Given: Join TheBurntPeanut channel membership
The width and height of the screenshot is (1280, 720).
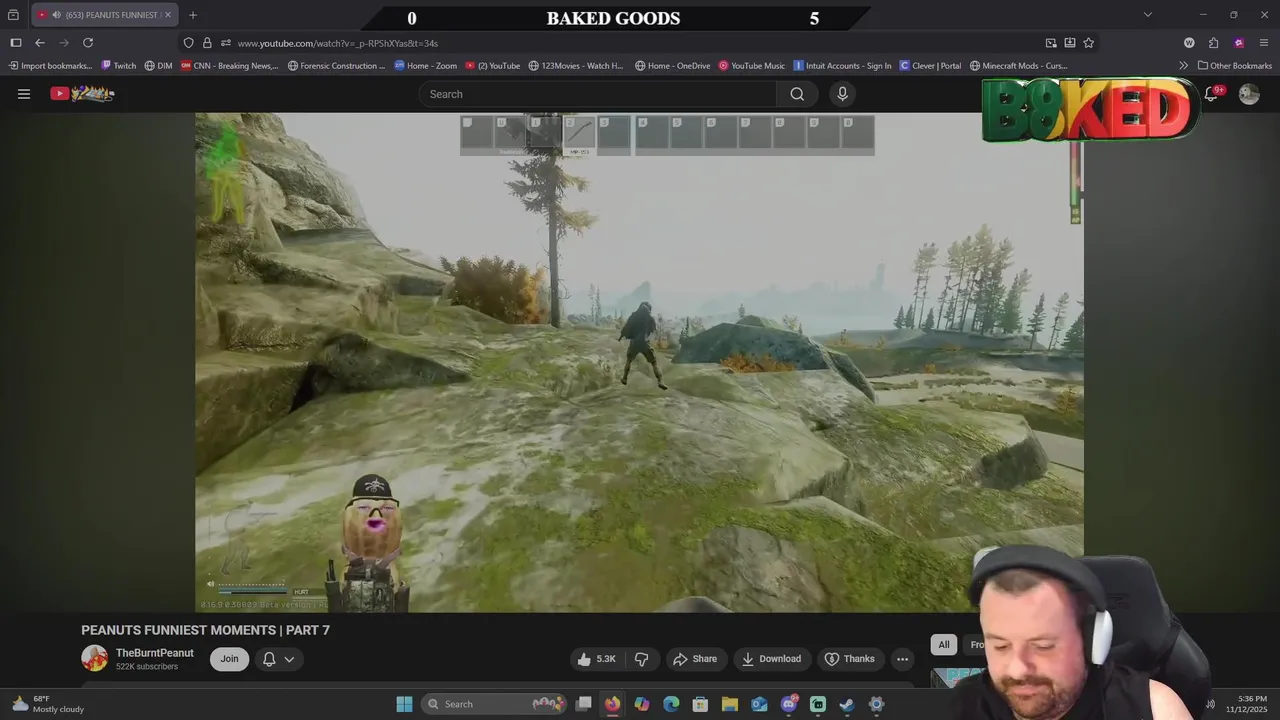Looking at the screenshot, I should click(229, 659).
